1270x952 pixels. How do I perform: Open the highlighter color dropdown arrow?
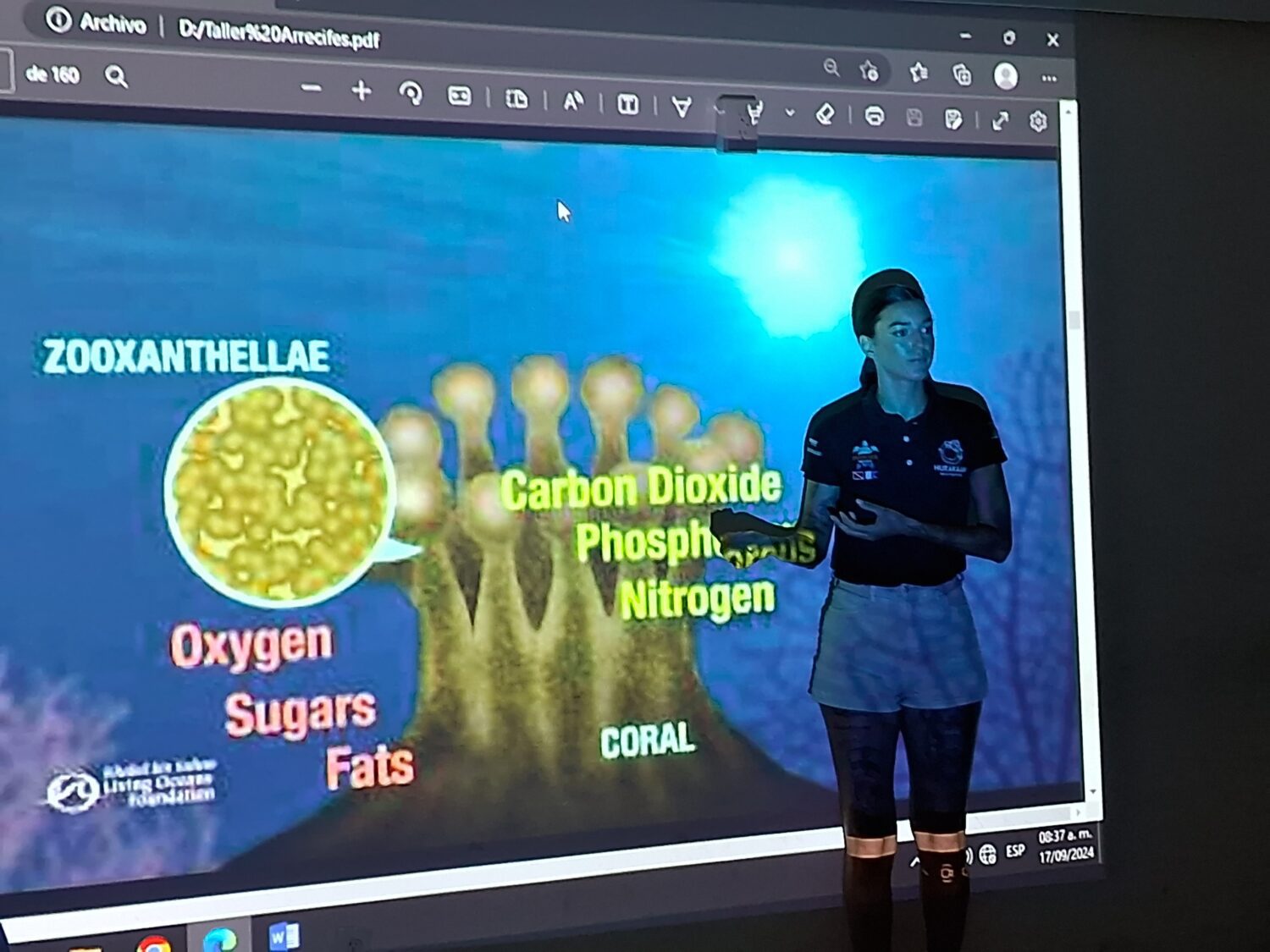tap(790, 113)
